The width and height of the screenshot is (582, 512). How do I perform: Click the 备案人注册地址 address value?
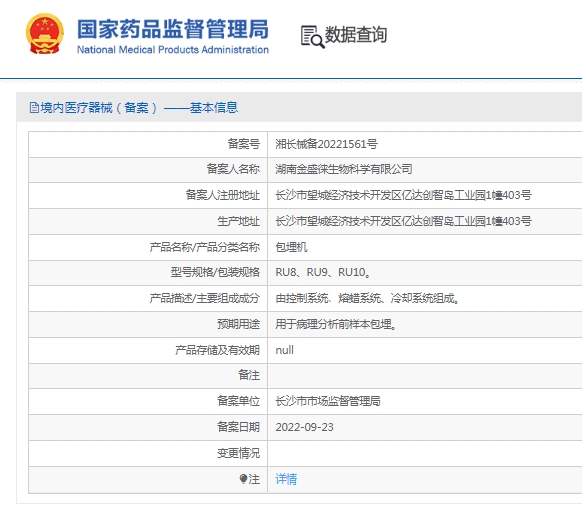pos(403,195)
